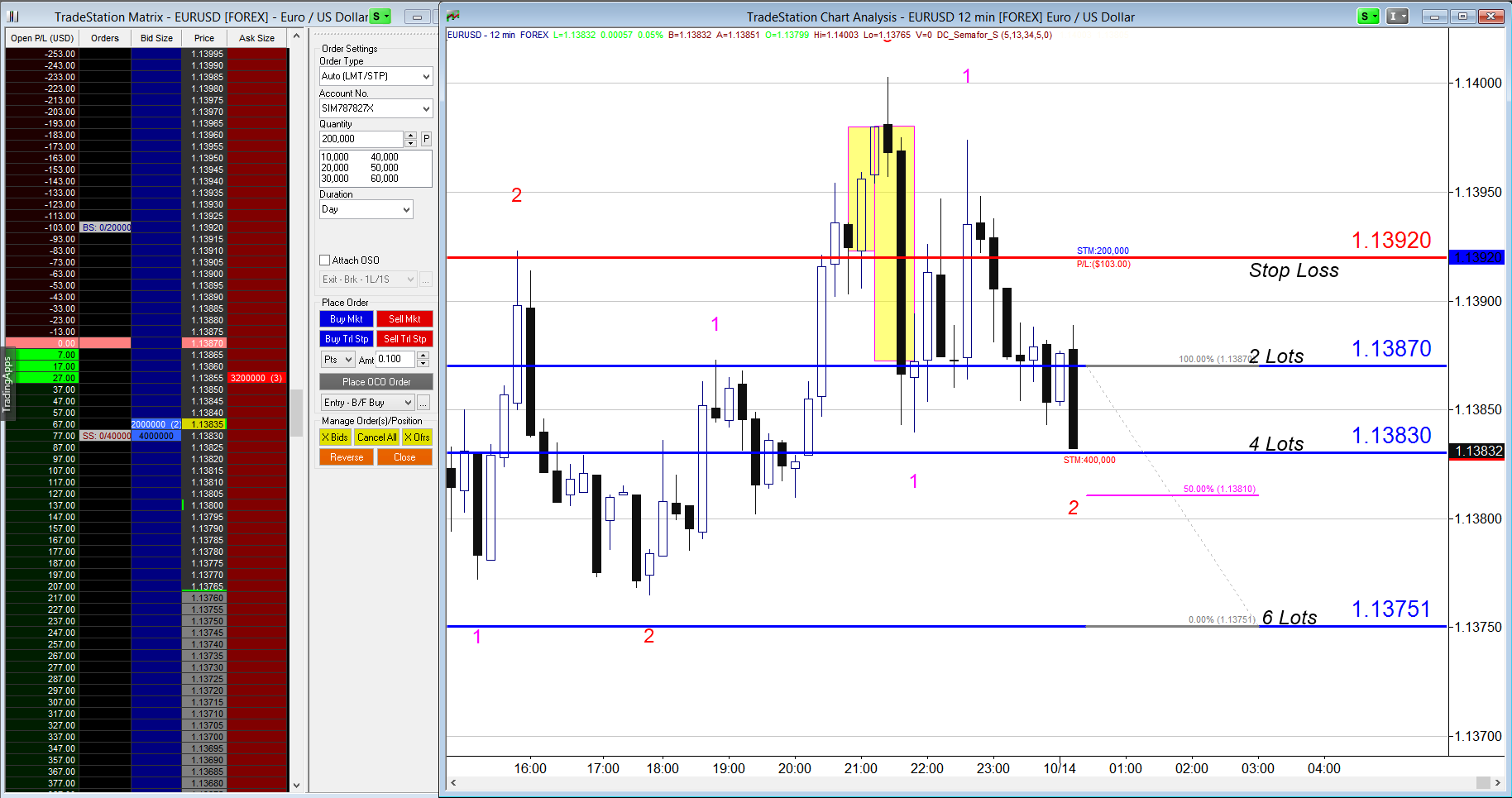Decrease the Quantity with the down spinner
Viewport: 1512px width, 798px height.
pyautogui.click(x=410, y=143)
